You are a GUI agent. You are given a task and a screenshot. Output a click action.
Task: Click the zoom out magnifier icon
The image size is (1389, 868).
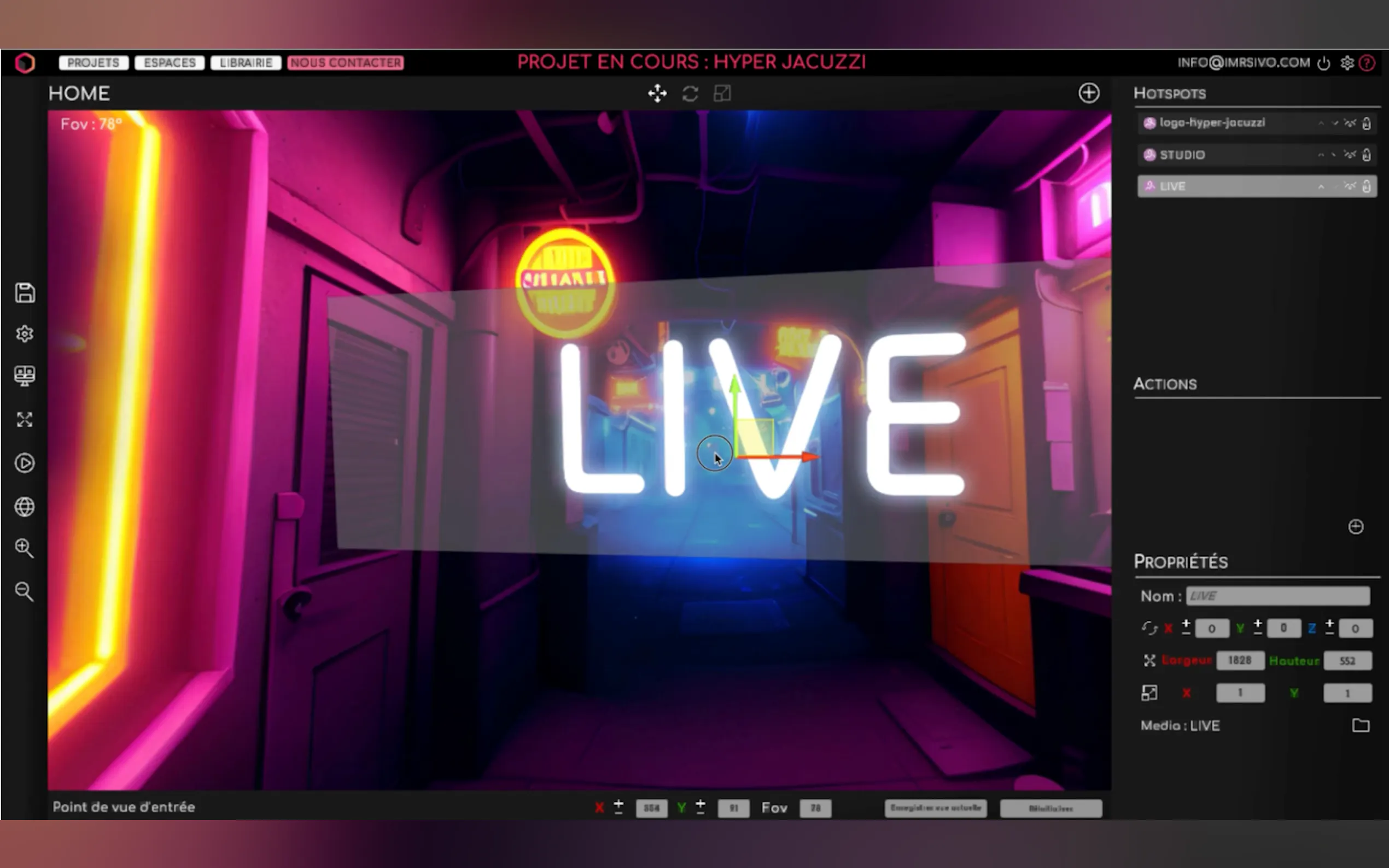coord(24,591)
